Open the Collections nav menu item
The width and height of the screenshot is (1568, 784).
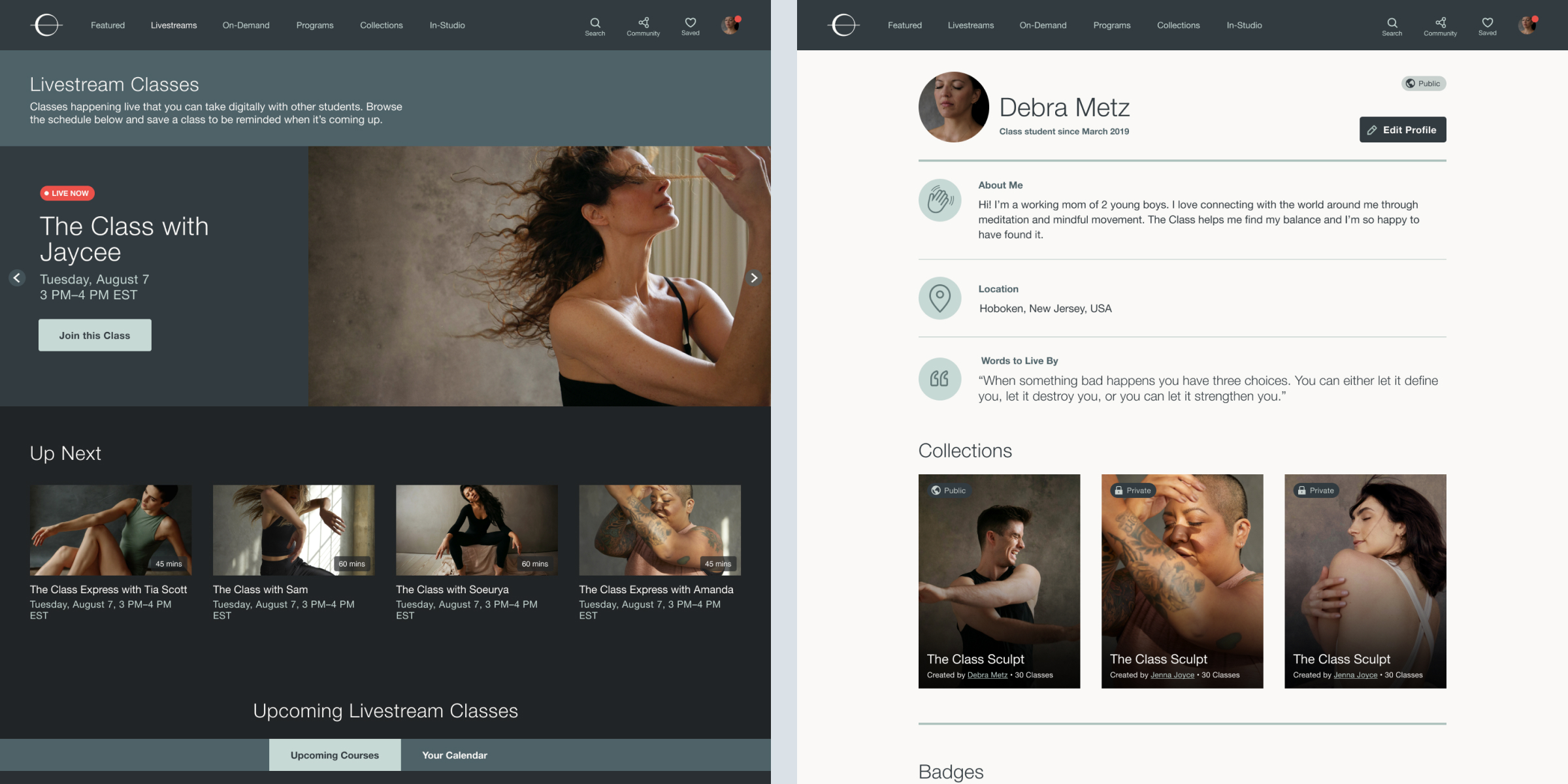click(381, 25)
